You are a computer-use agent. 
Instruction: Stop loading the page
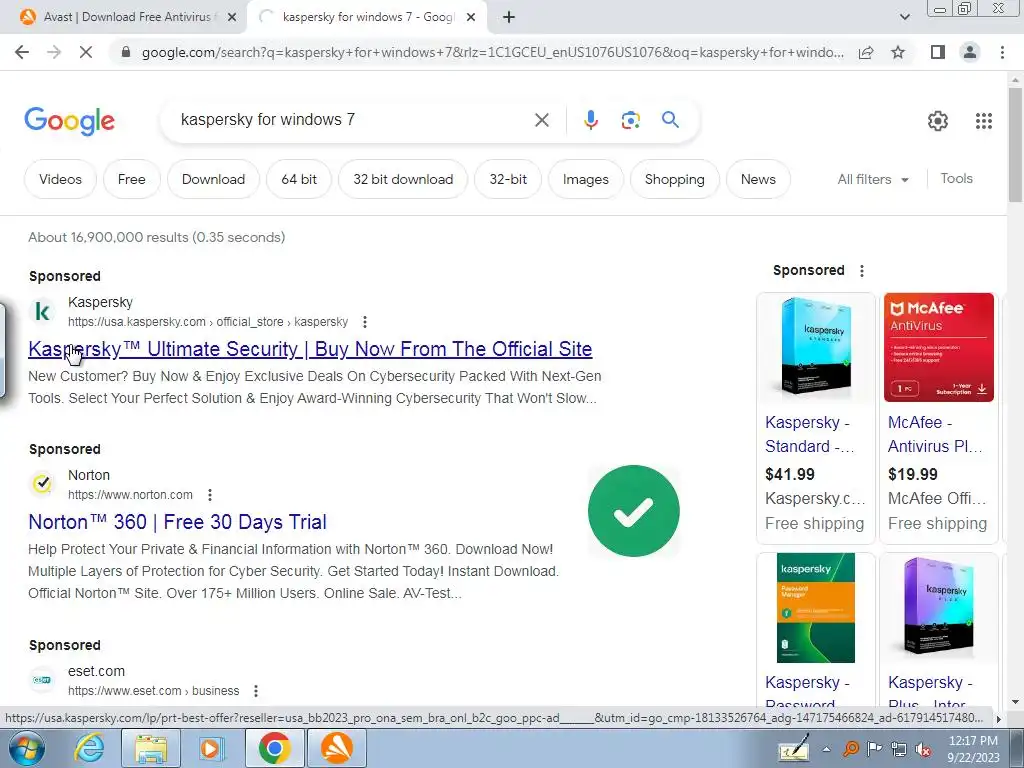(86, 52)
